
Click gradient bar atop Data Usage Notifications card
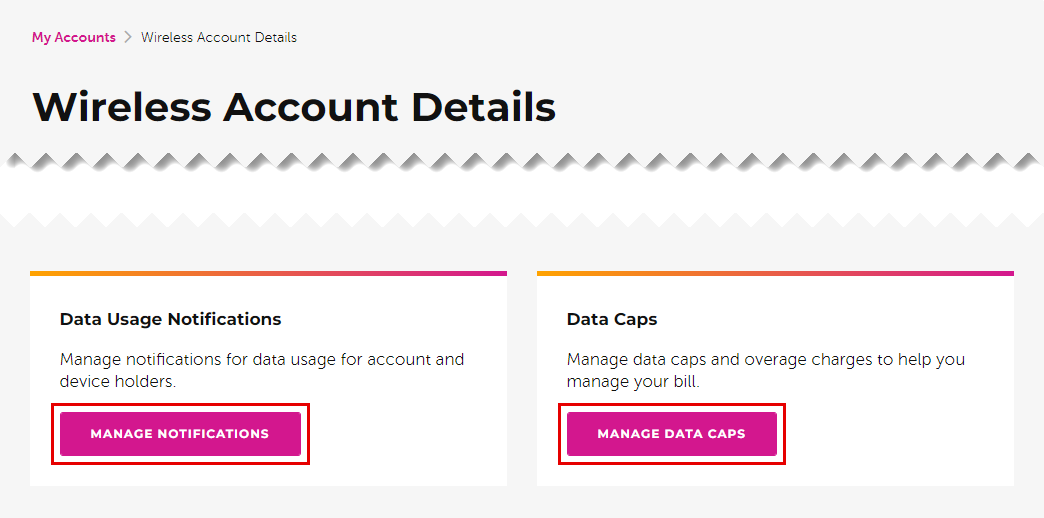268,273
